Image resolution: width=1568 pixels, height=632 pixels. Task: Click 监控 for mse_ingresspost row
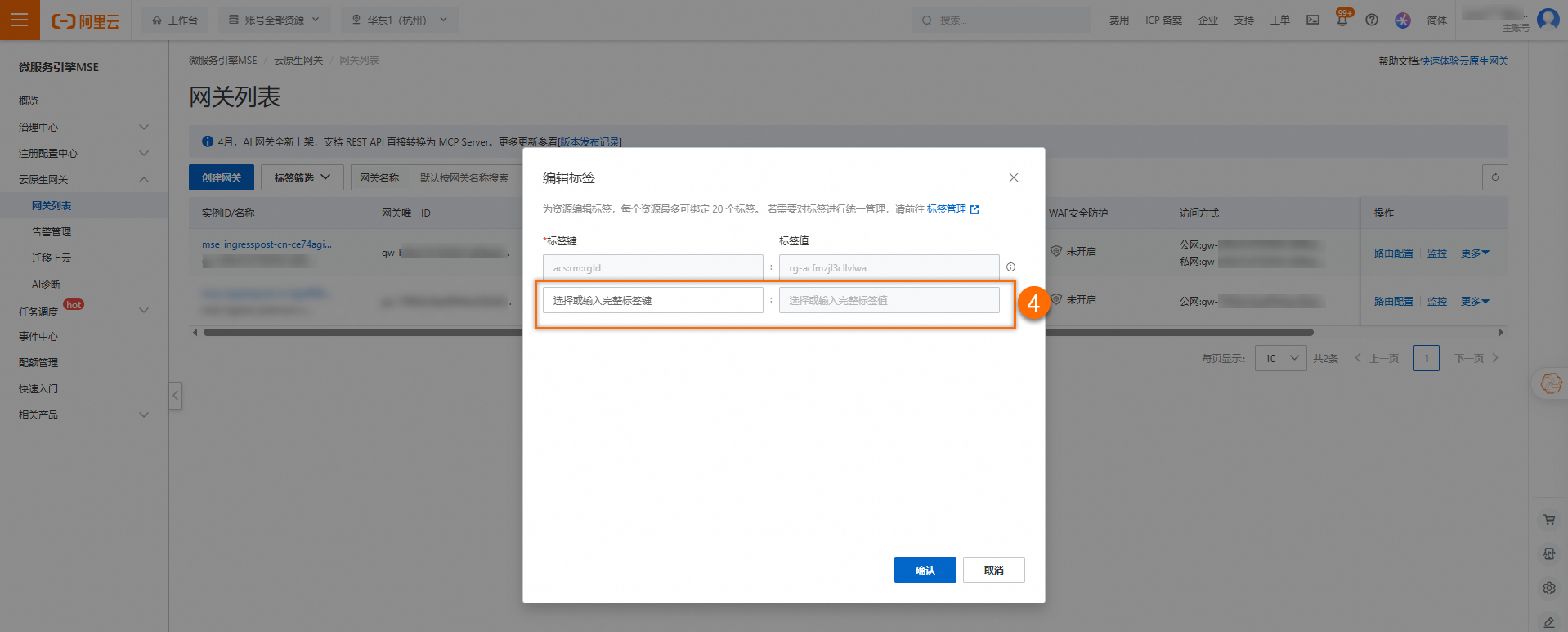tap(1437, 253)
